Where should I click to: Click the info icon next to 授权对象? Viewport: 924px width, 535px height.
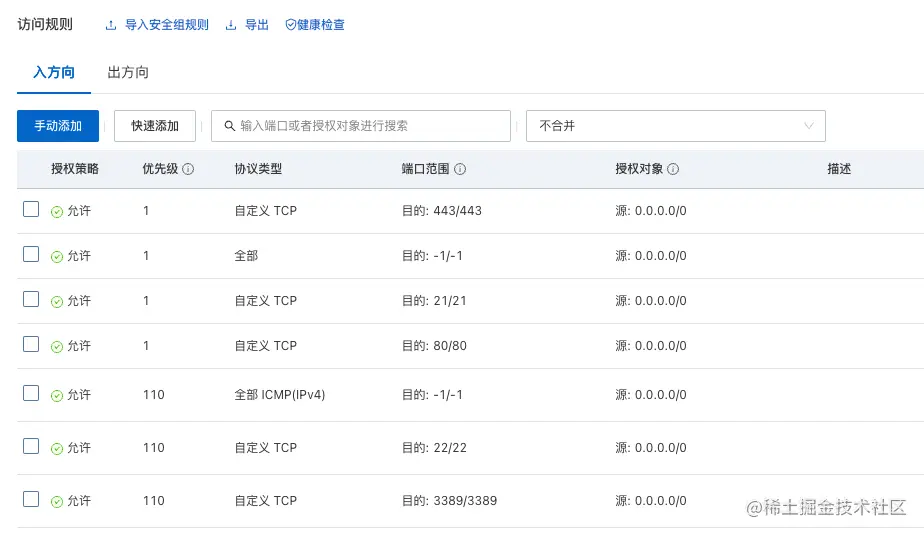pyautogui.click(x=673, y=169)
